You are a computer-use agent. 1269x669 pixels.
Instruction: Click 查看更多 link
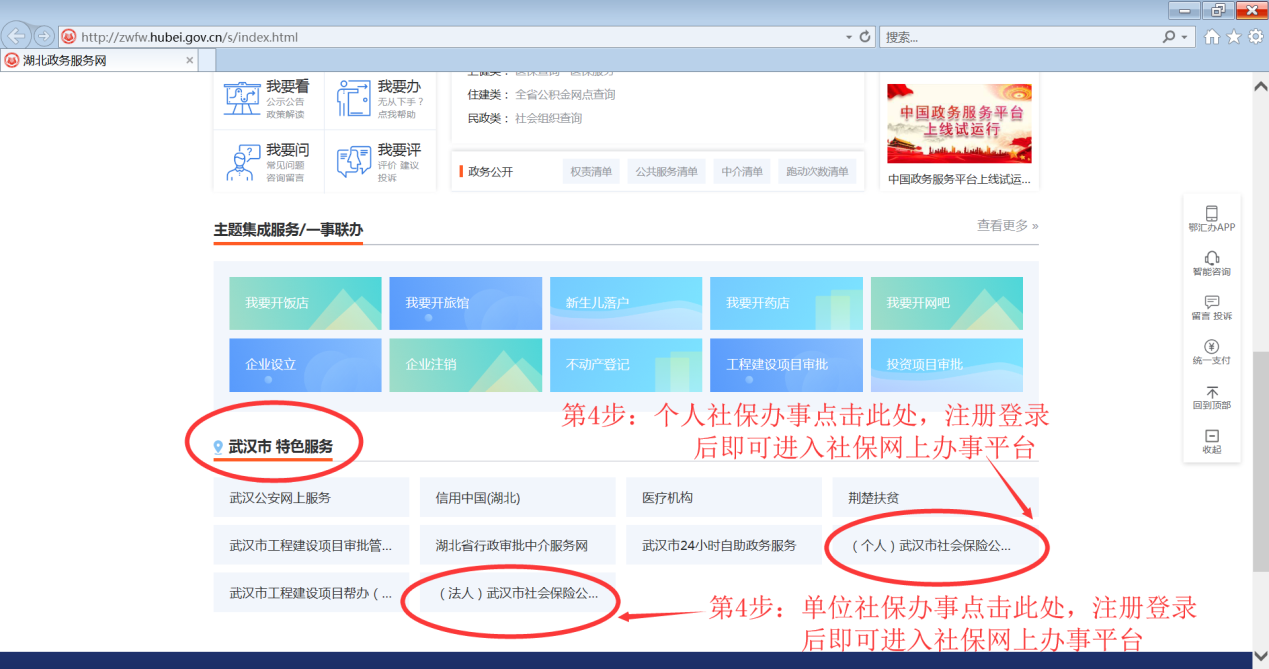(1007, 226)
